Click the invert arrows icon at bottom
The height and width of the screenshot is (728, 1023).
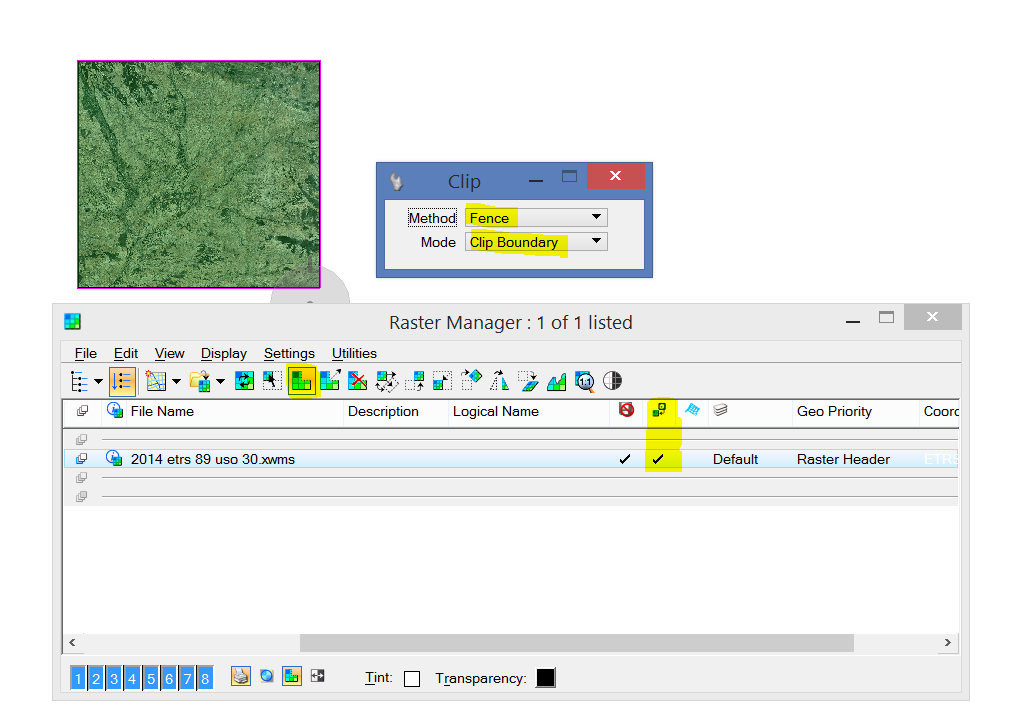318,676
